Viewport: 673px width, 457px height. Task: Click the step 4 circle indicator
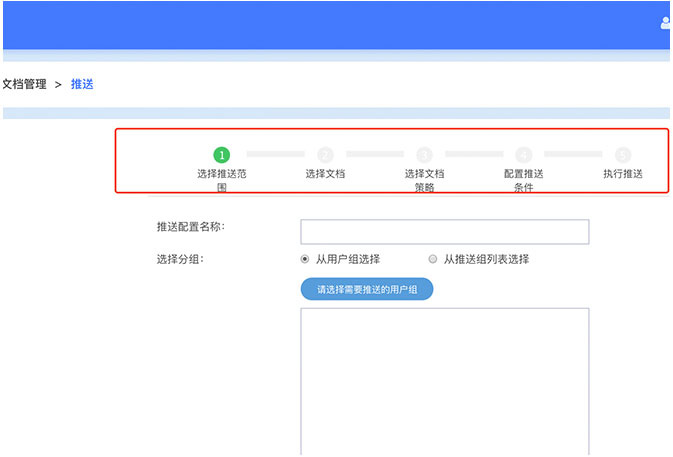[523, 155]
